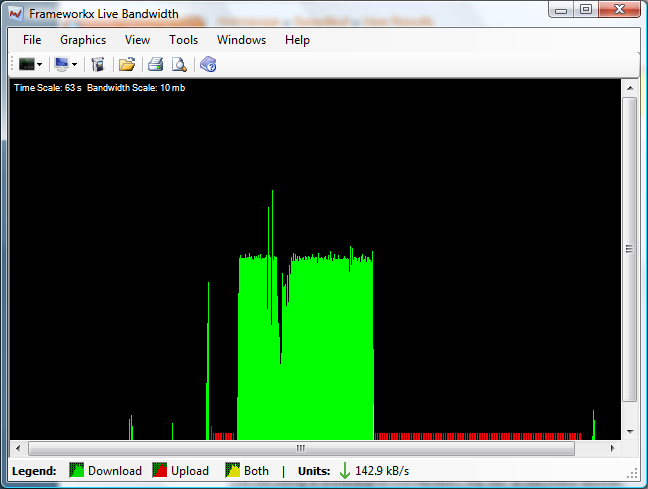This screenshot has width=648, height=489.
Task: Click the printer icon
Action: [156, 65]
